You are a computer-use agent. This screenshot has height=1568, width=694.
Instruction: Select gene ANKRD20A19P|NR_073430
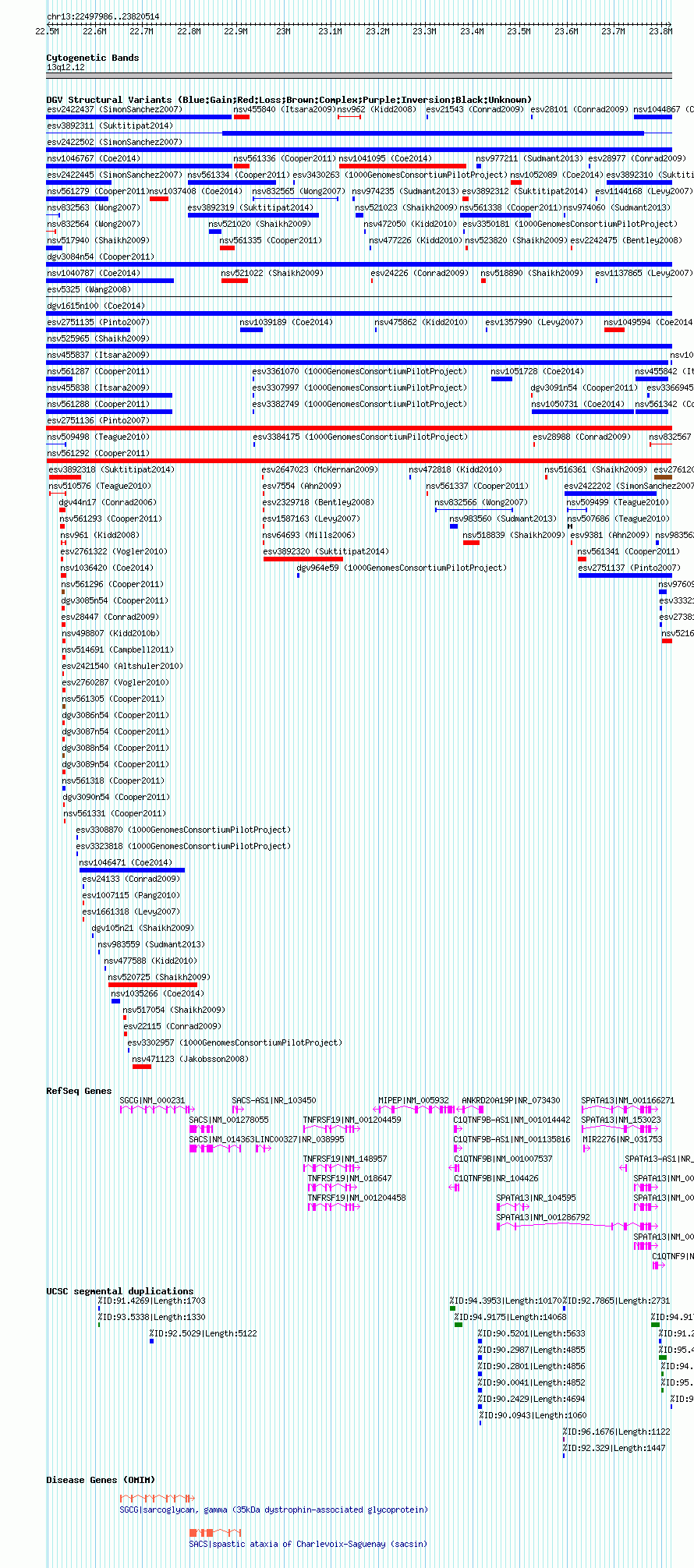(511, 1100)
